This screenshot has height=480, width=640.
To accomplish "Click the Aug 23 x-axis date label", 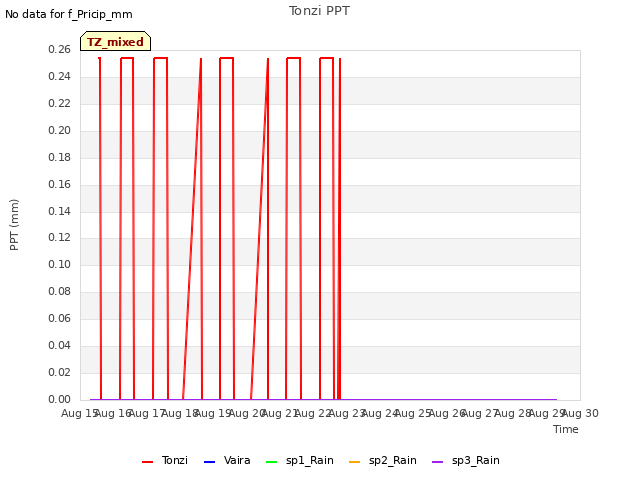I will pyautogui.click(x=347, y=413).
